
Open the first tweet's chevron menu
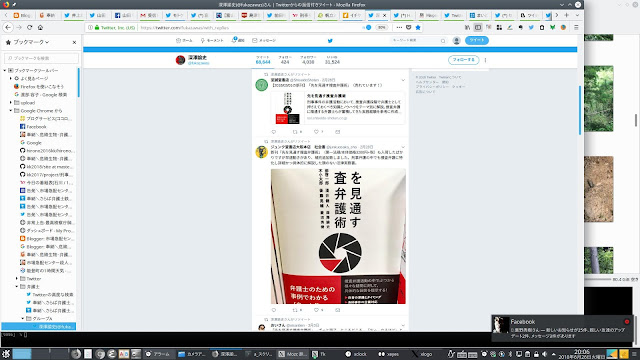pos(403,80)
